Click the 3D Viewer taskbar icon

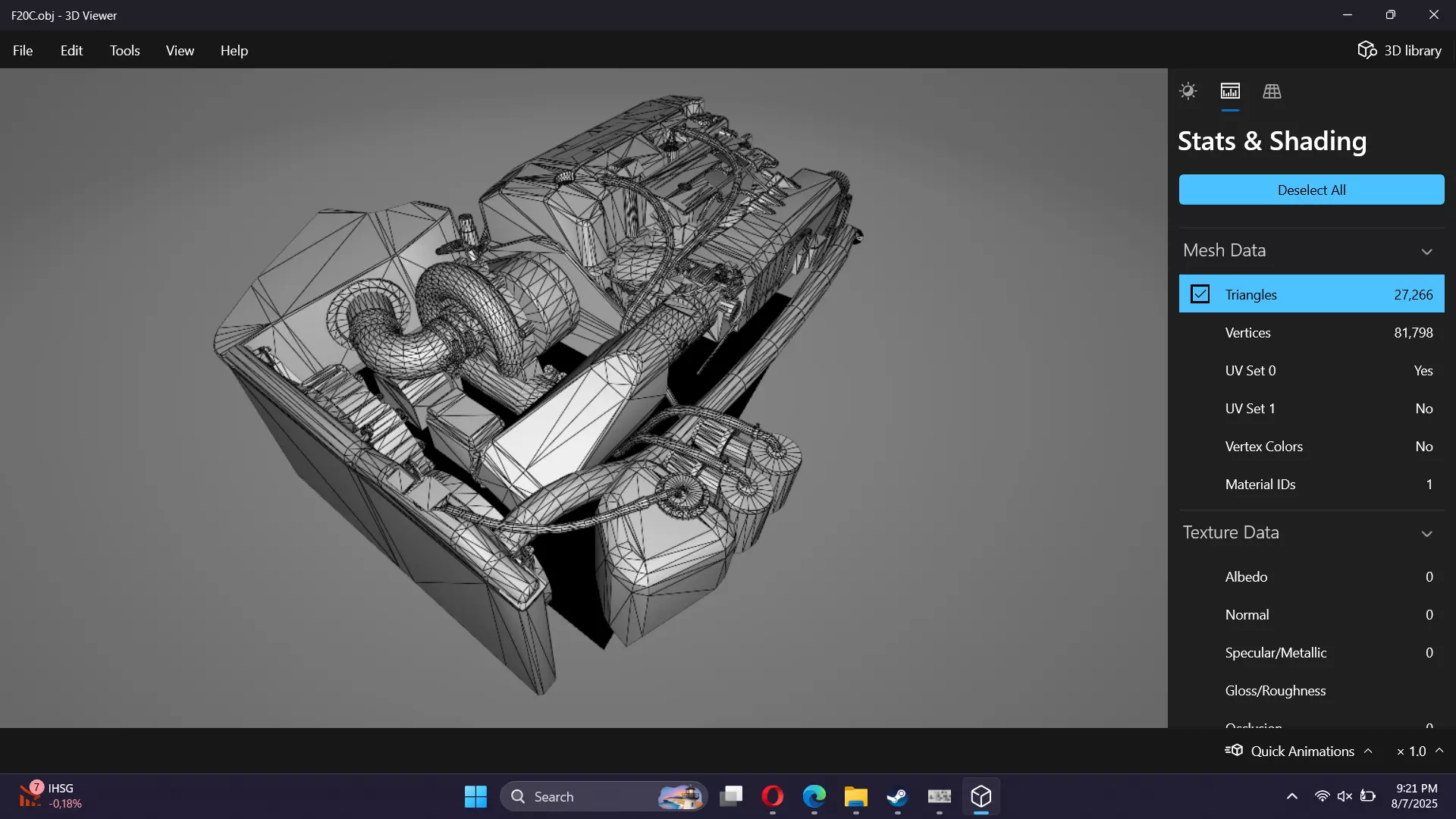pos(981,796)
